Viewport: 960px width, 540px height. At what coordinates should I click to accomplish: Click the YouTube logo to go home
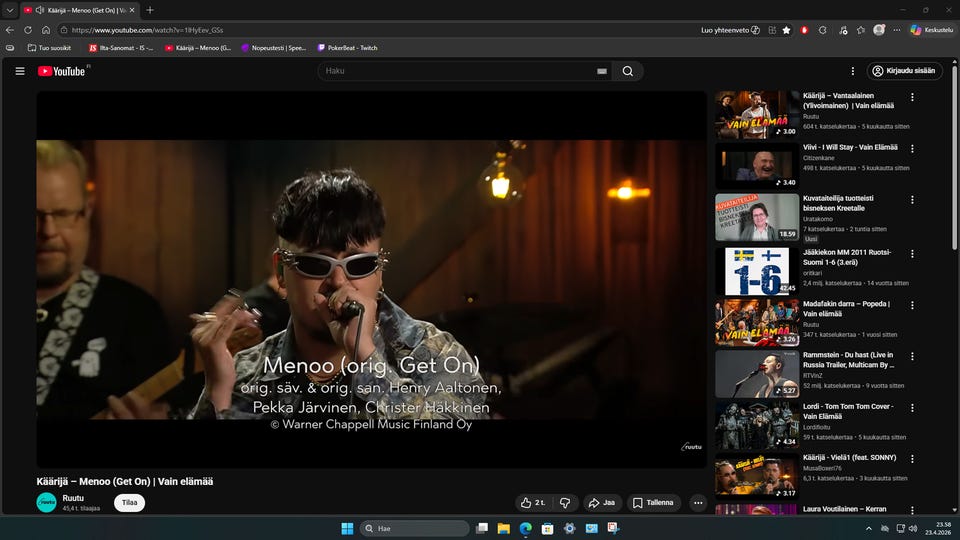62,71
